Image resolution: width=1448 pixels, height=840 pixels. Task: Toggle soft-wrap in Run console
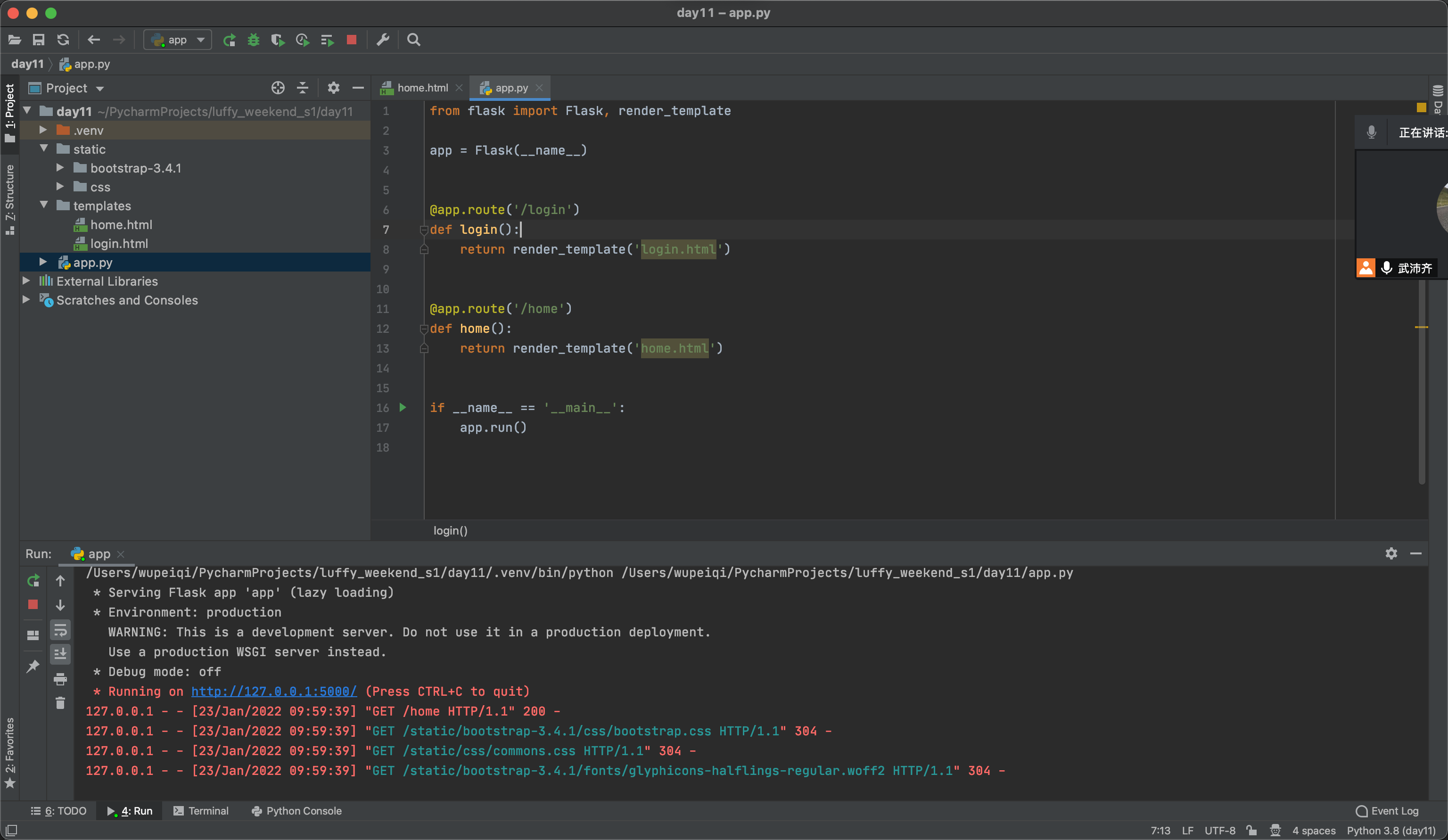[60, 630]
